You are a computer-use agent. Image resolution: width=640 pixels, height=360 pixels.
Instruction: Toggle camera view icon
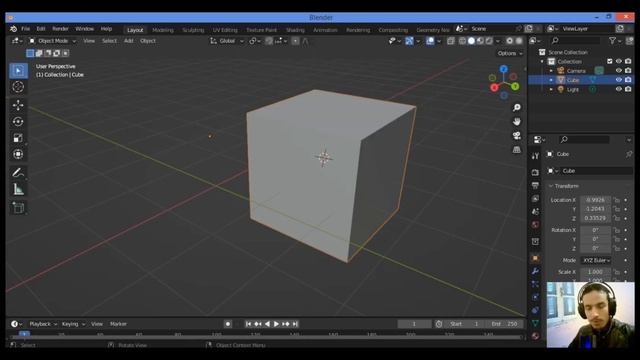click(517, 136)
